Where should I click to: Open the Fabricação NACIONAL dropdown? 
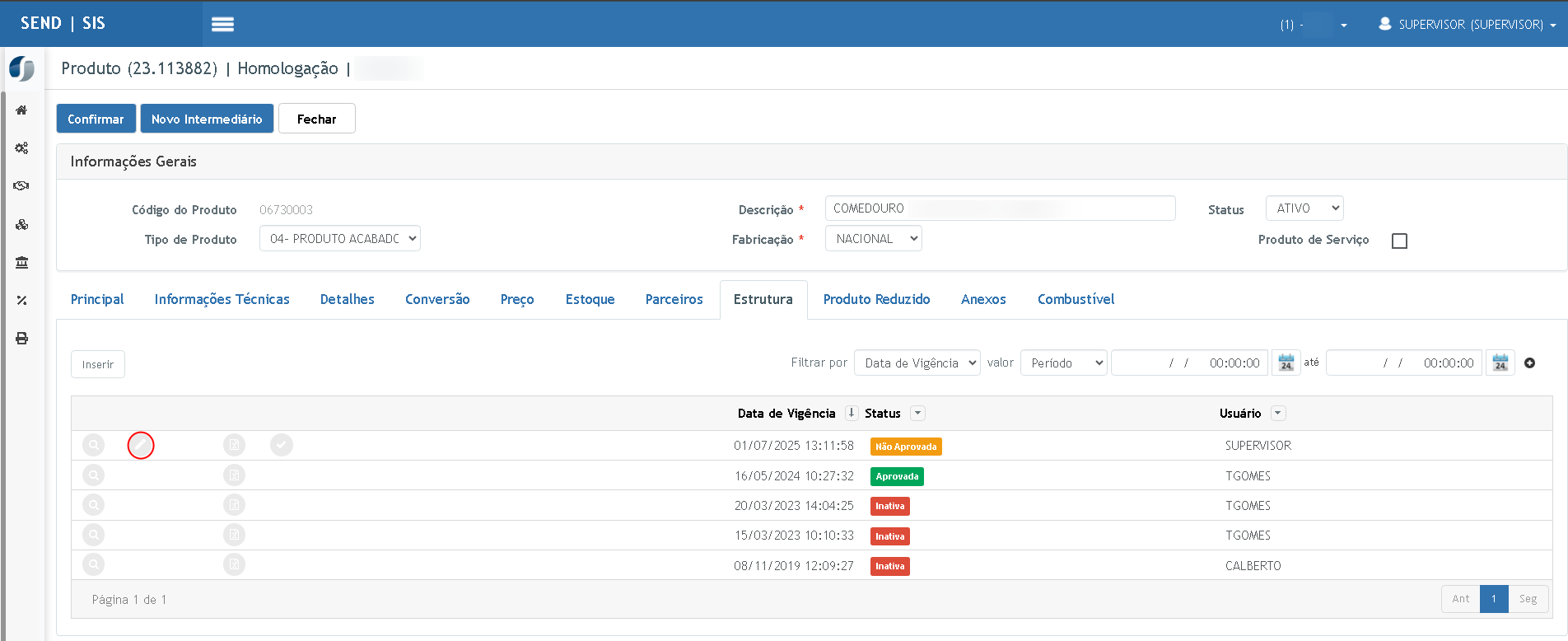(874, 239)
